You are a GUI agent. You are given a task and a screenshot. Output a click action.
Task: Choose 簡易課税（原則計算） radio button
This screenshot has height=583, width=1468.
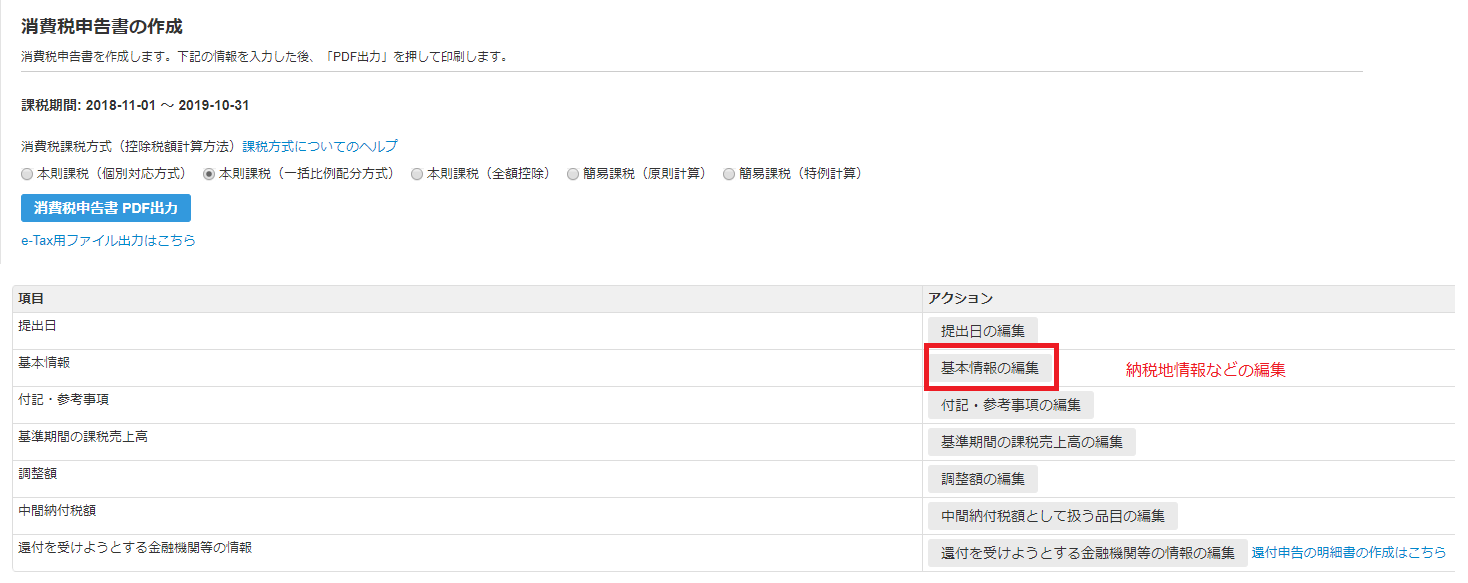click(x=573, y=174)
